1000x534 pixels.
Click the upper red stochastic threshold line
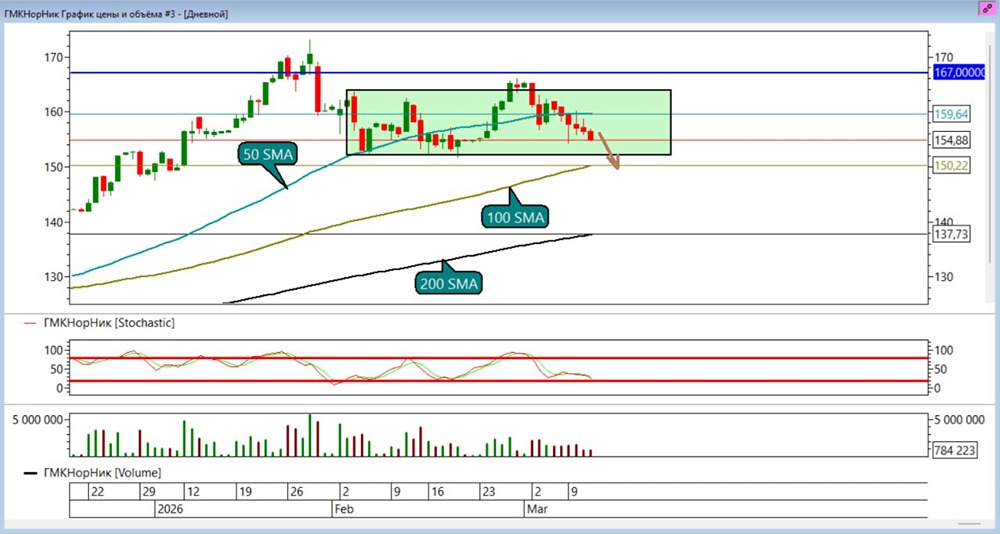pyautogui.click(x=497, y=358)
